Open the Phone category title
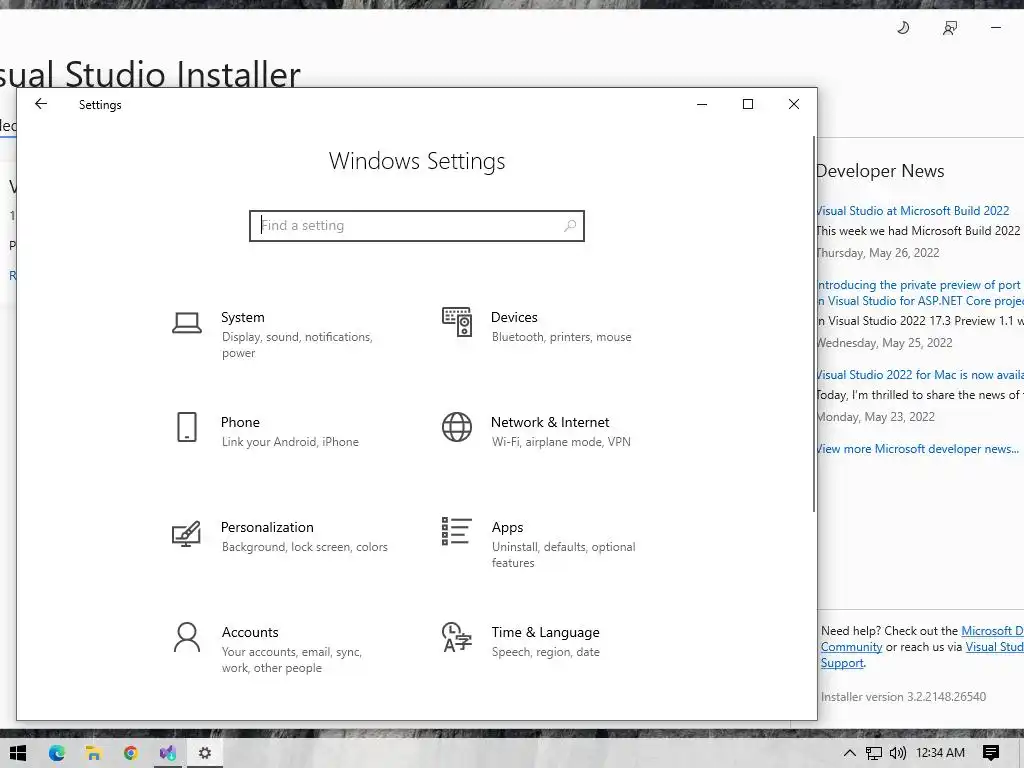Viewport: 1024px width, 768px height. coord(240,423)
